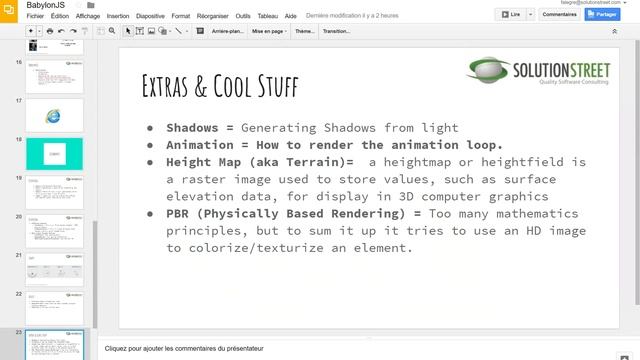Click the Lire present button
The height and width of the screenshot is (360, 640).
(x=510, y=14)
